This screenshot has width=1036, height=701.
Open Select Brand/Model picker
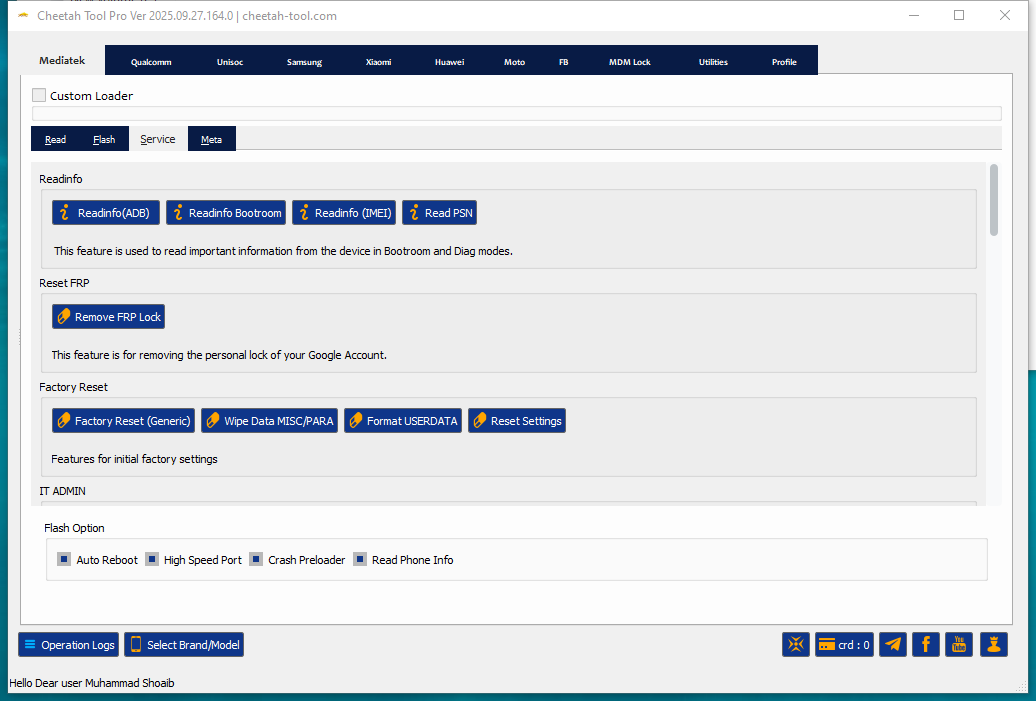(184, 644)
